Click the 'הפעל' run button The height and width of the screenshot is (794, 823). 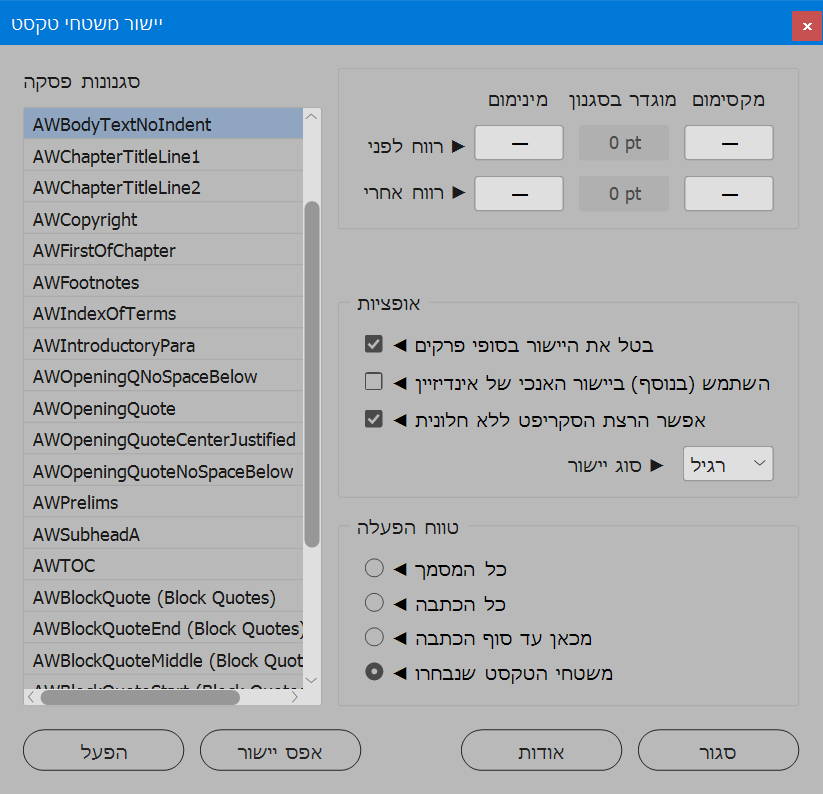pyautogui.click(x=103, y=750)
